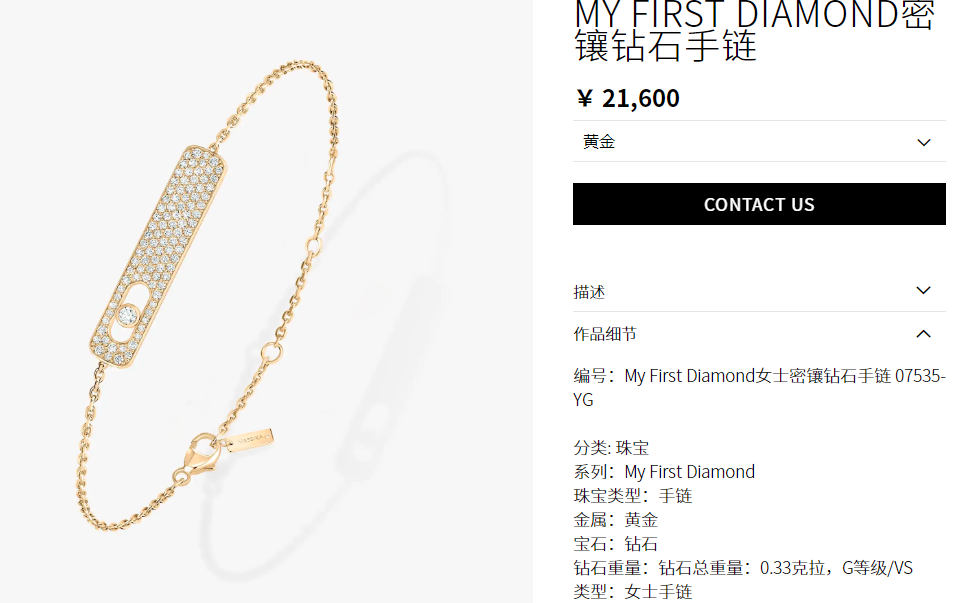Collapse the 作品细节 section
Viewport: 974px width, 603px height.
click(759, 333)
